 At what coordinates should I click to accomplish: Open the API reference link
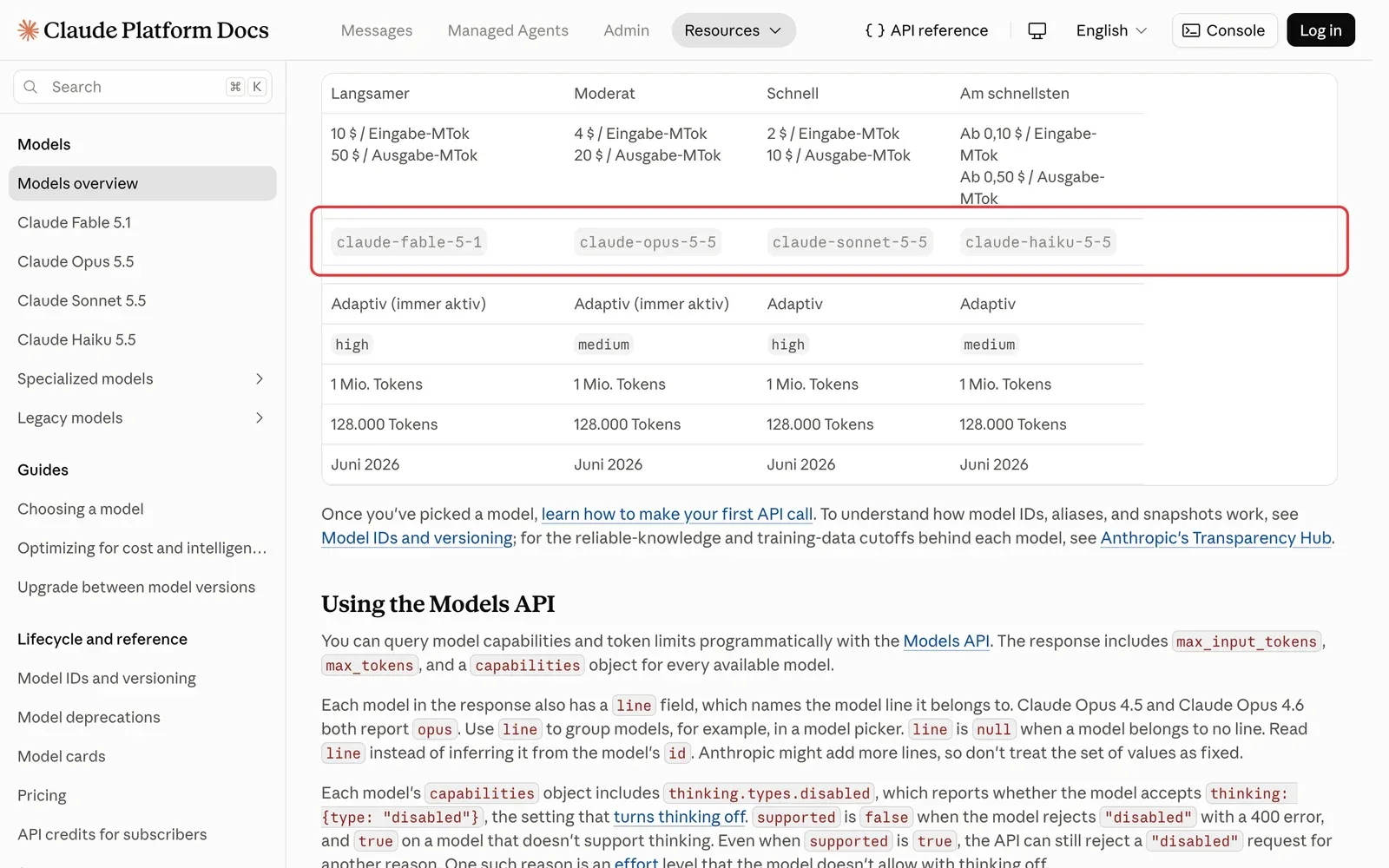(x=926, y=30)
